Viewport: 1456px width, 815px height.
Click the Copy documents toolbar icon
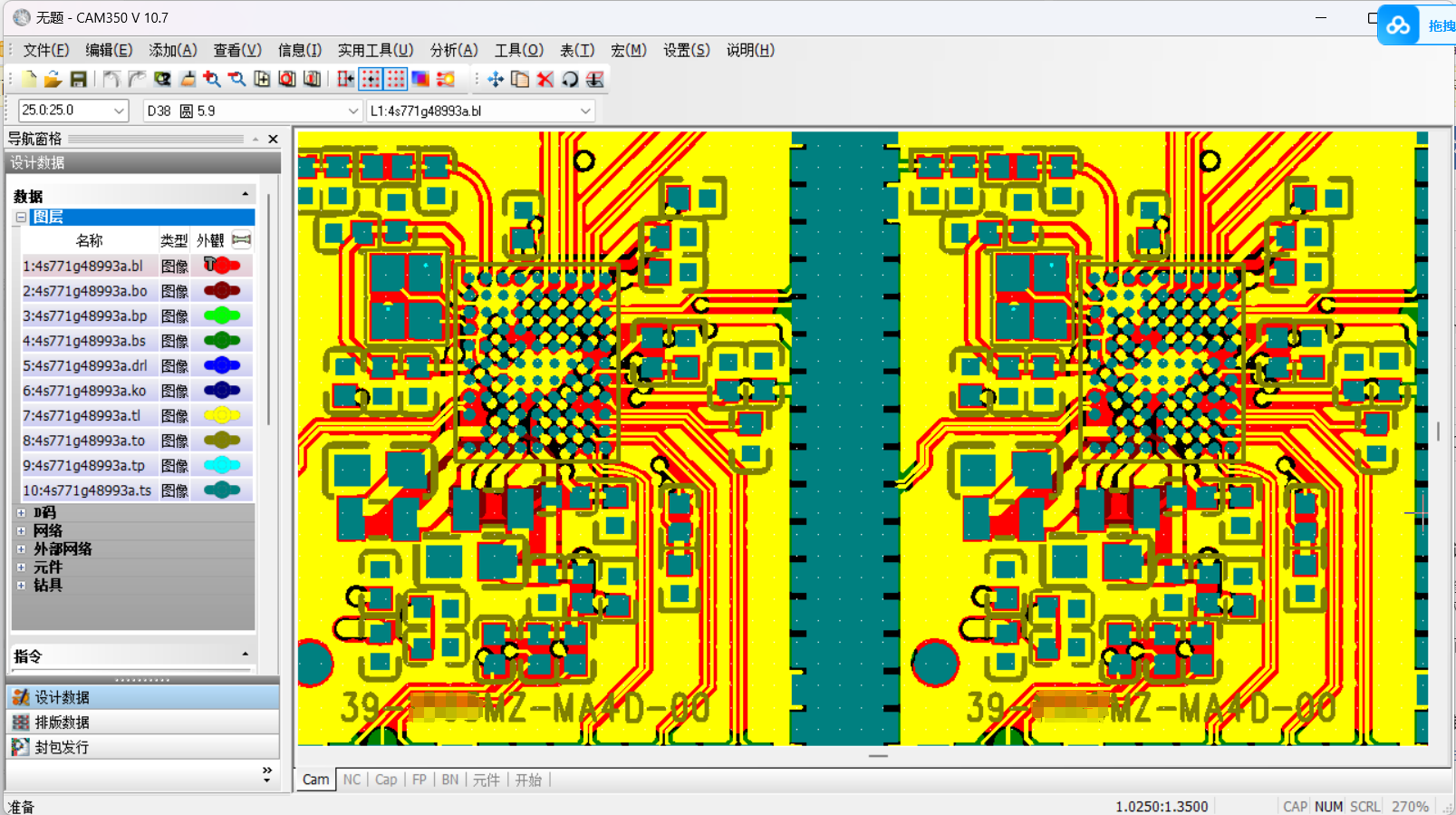(x=520, y=80)
